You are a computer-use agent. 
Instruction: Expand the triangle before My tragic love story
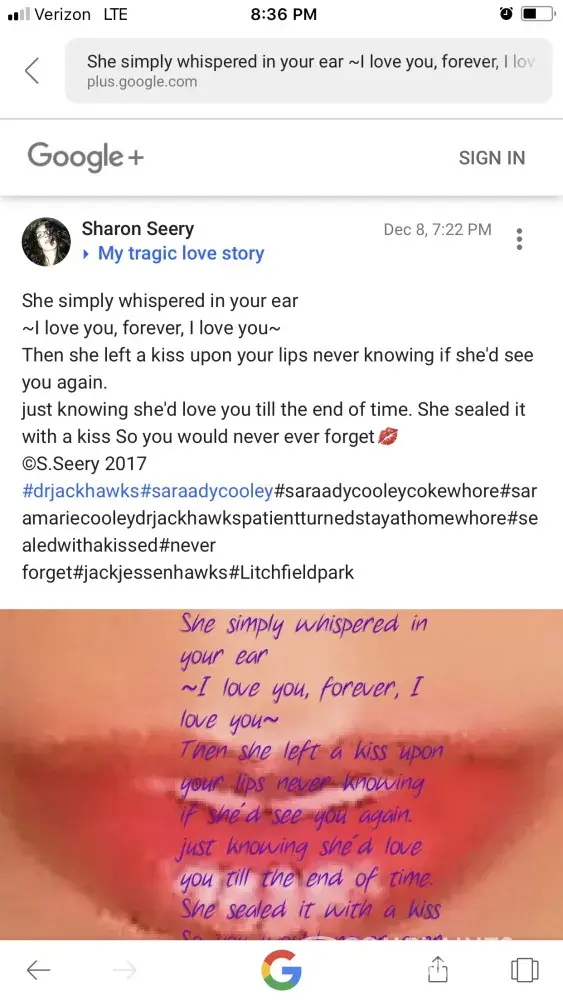[87, 254]
